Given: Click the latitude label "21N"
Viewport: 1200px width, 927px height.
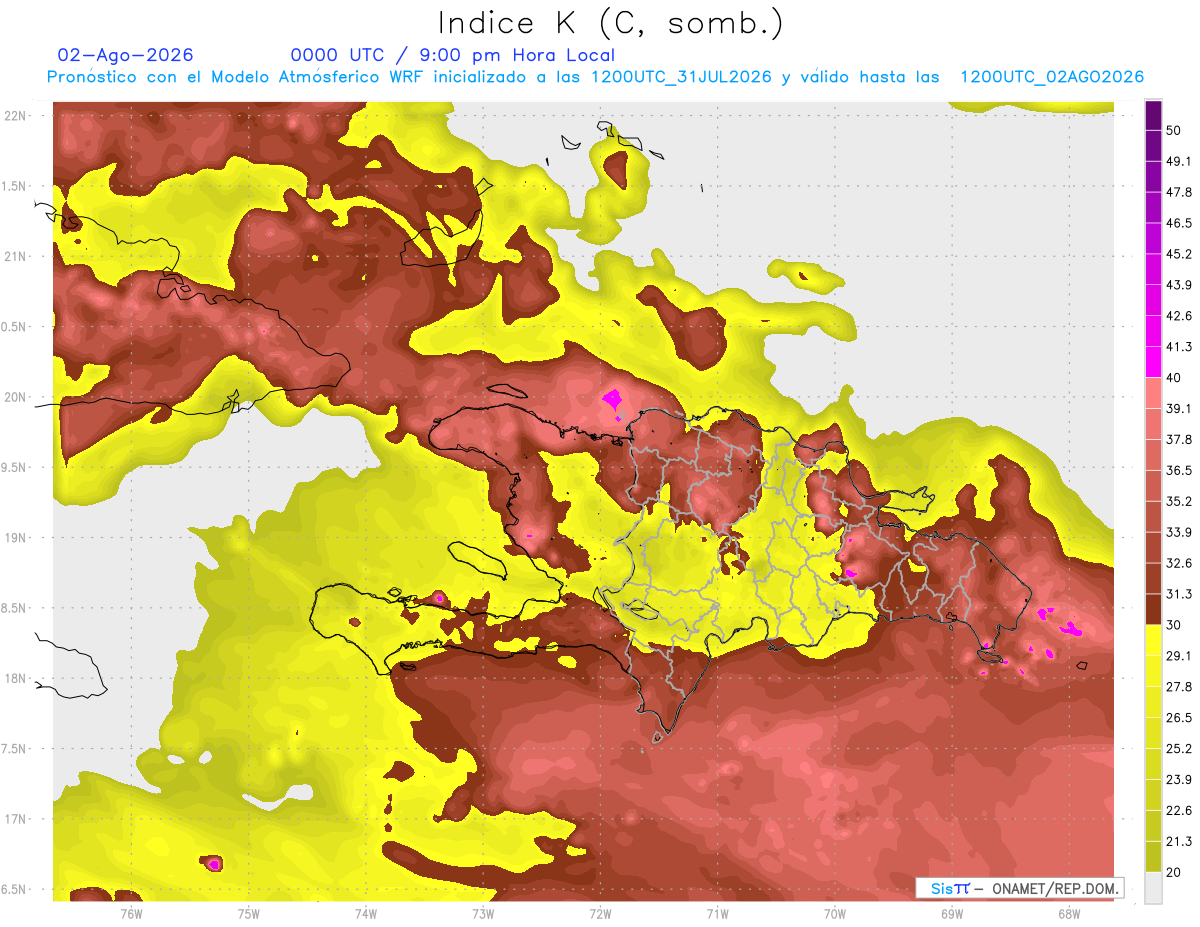Looking at the screenshot, I should pos(15,256).
